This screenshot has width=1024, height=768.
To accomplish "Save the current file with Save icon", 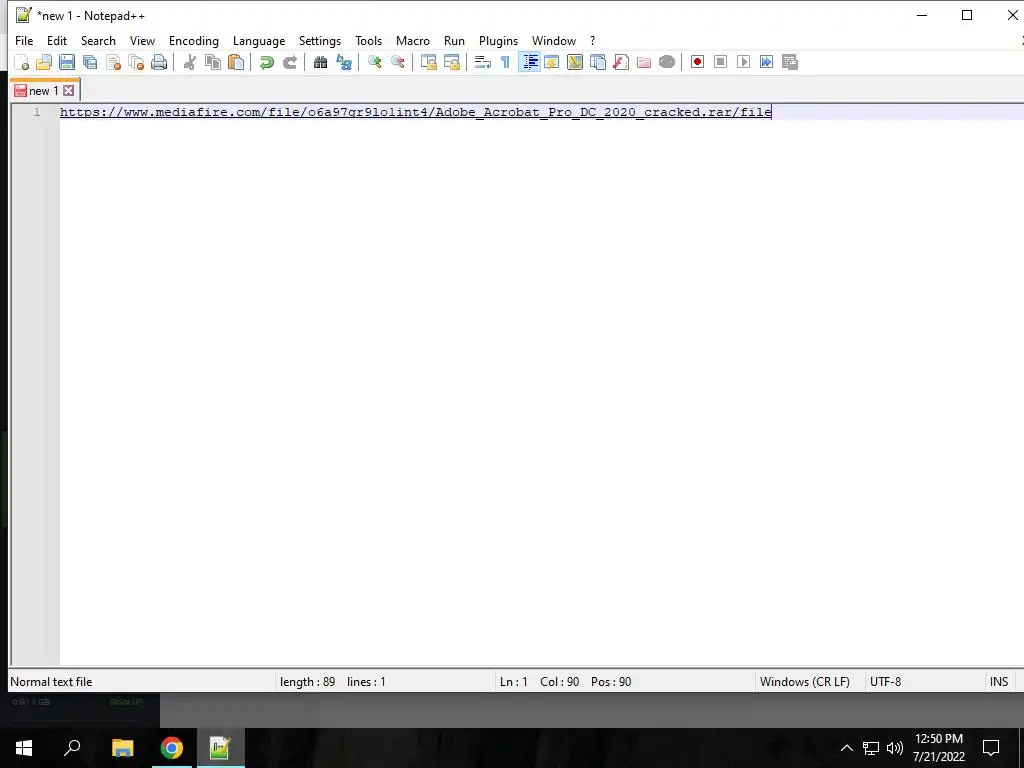I will [x=67, y=62].
